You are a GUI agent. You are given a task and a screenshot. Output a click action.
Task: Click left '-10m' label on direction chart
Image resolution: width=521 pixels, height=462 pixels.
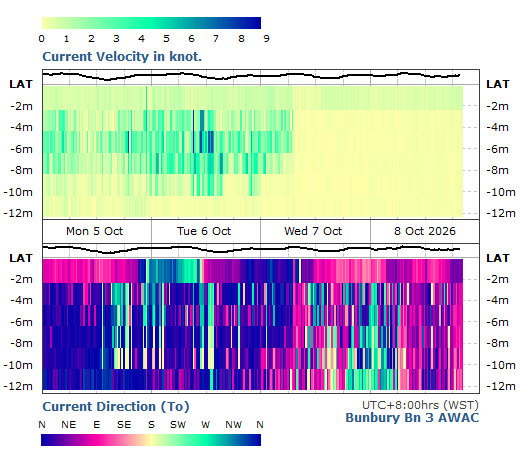pos(18,365)
